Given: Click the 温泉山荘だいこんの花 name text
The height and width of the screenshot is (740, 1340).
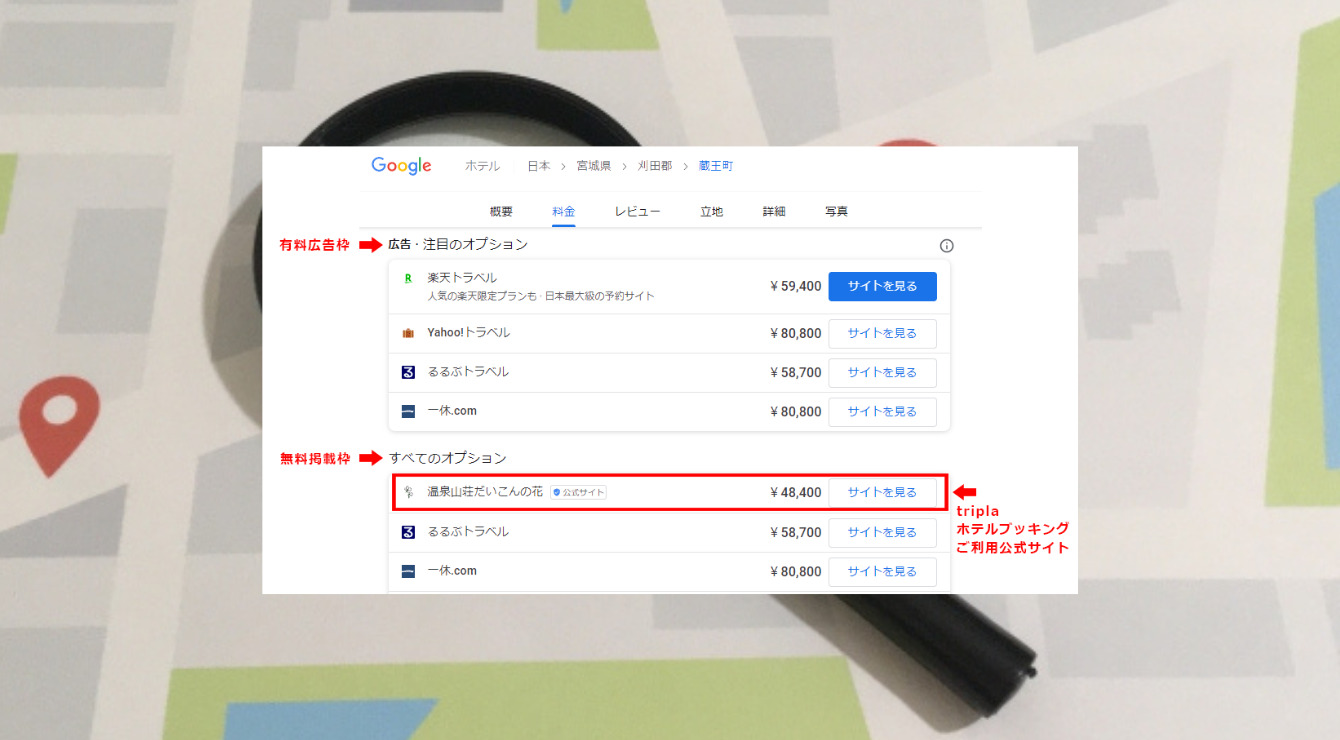Looking at the screenshot, I should [x=485, y=492].
